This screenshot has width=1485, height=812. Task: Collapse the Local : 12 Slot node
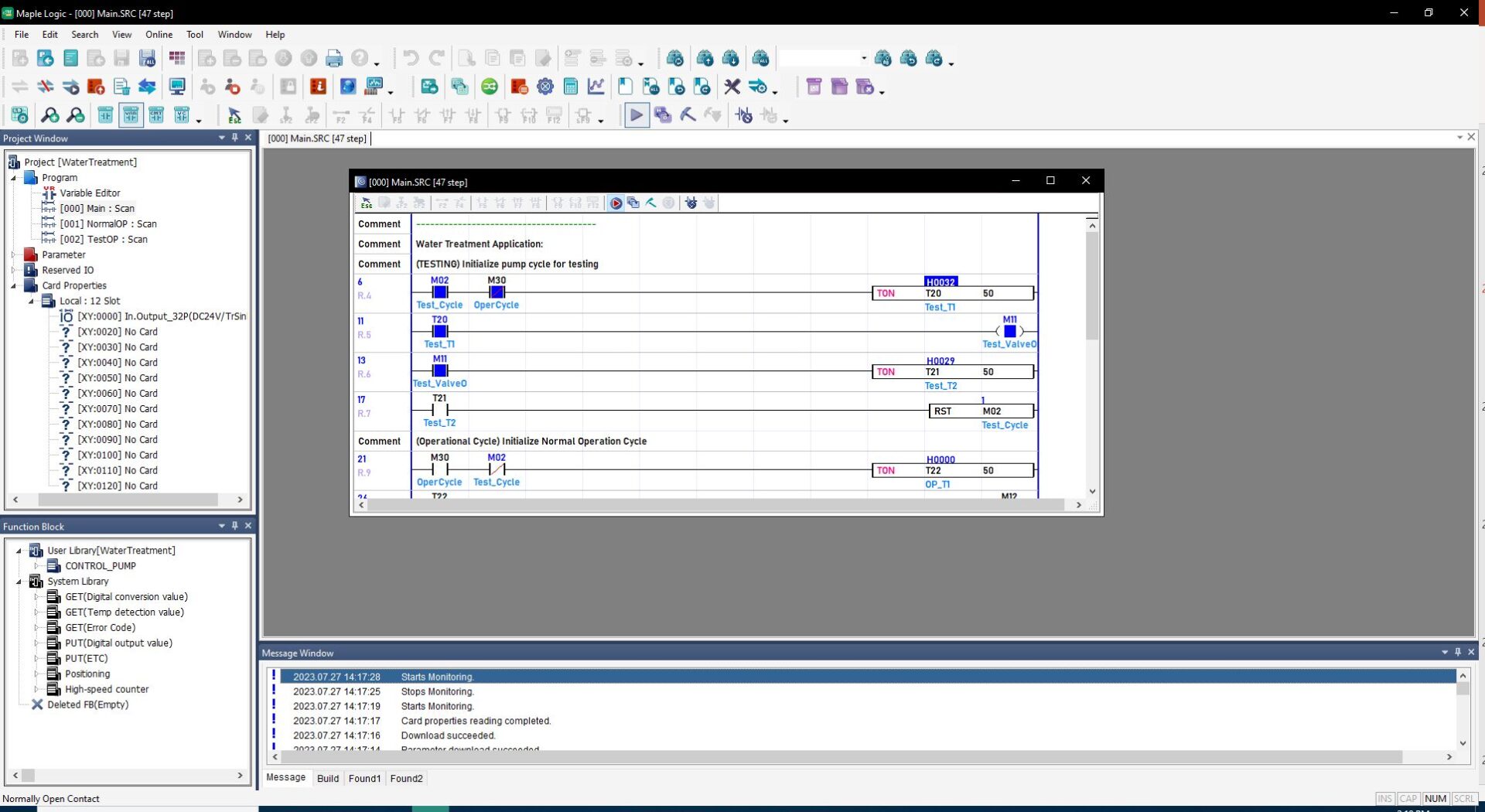(31, 301)
